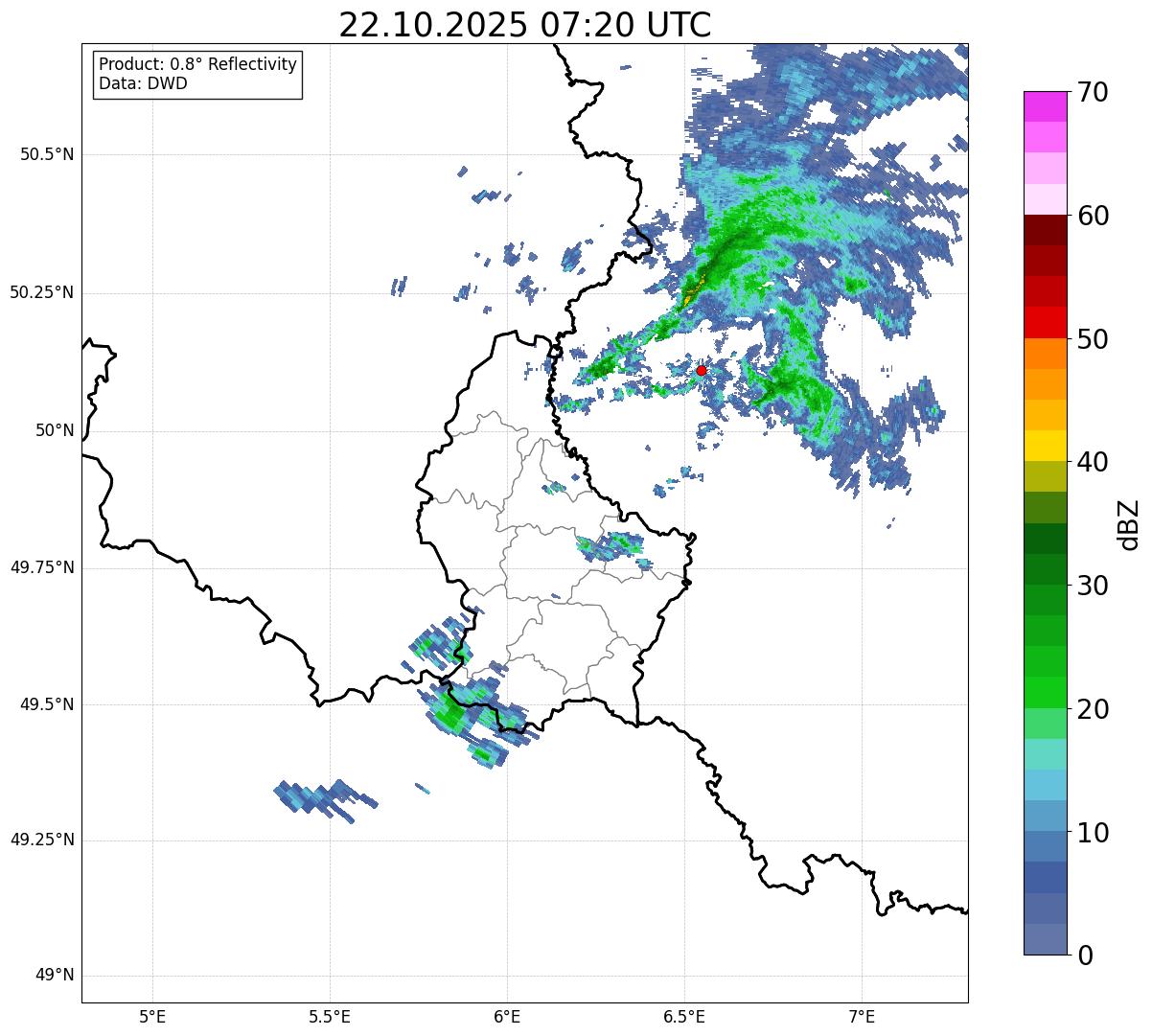This screenshot has width=1152, height=1036.
Task: Click the red radar site marker
Action: [x=702, y=370]
